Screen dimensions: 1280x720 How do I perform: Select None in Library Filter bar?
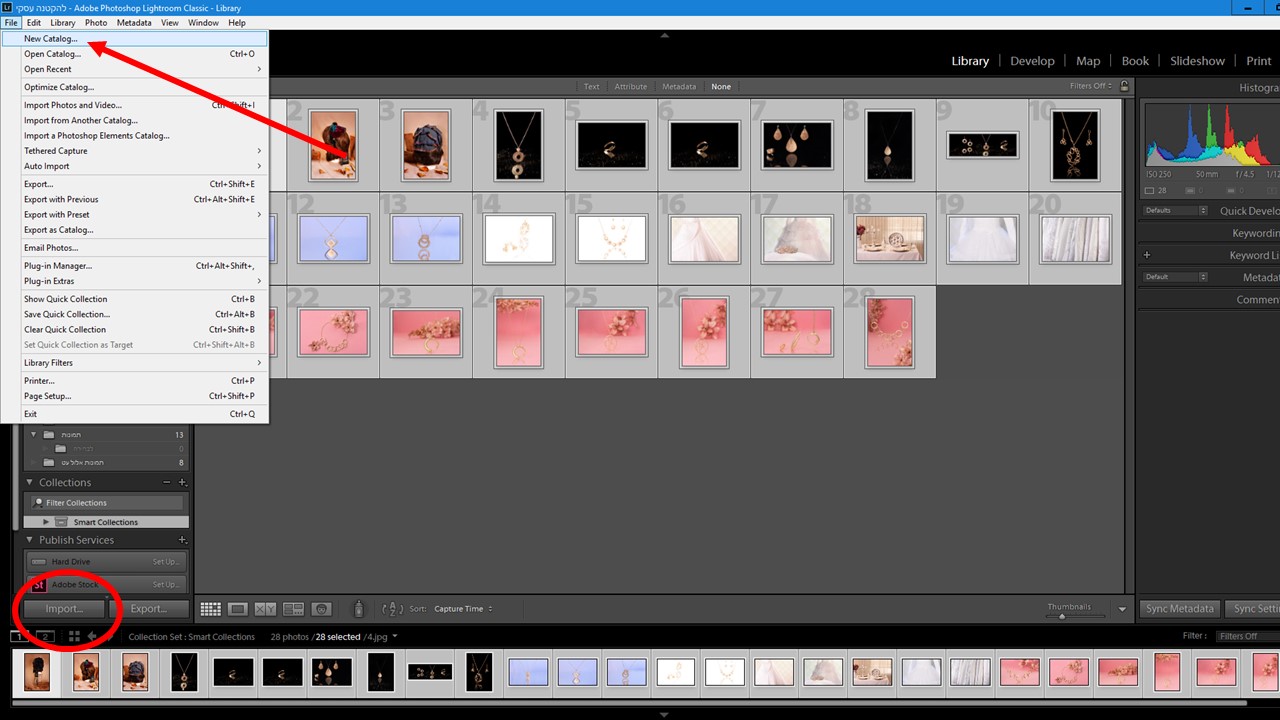[721, 87]
